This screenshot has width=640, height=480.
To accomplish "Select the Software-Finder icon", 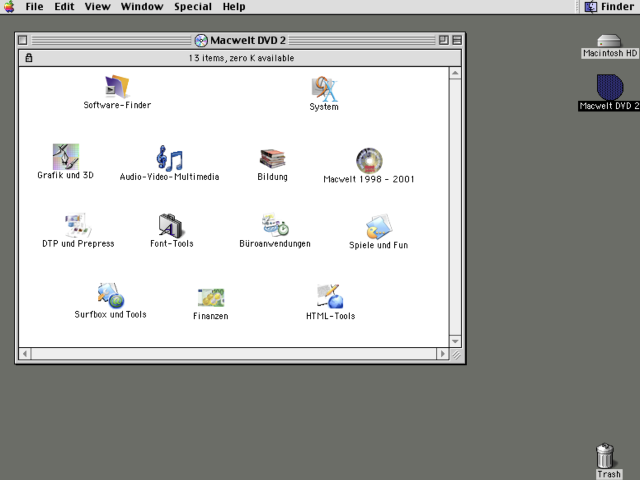I will coord(117,86).
